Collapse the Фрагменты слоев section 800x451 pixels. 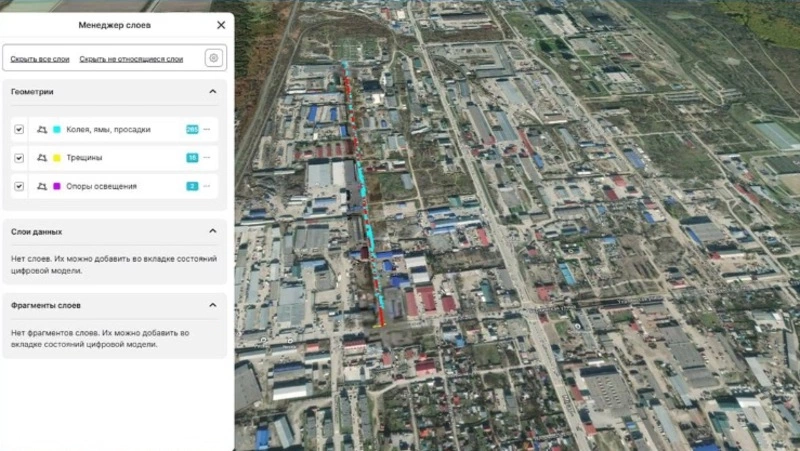point(213,305)
